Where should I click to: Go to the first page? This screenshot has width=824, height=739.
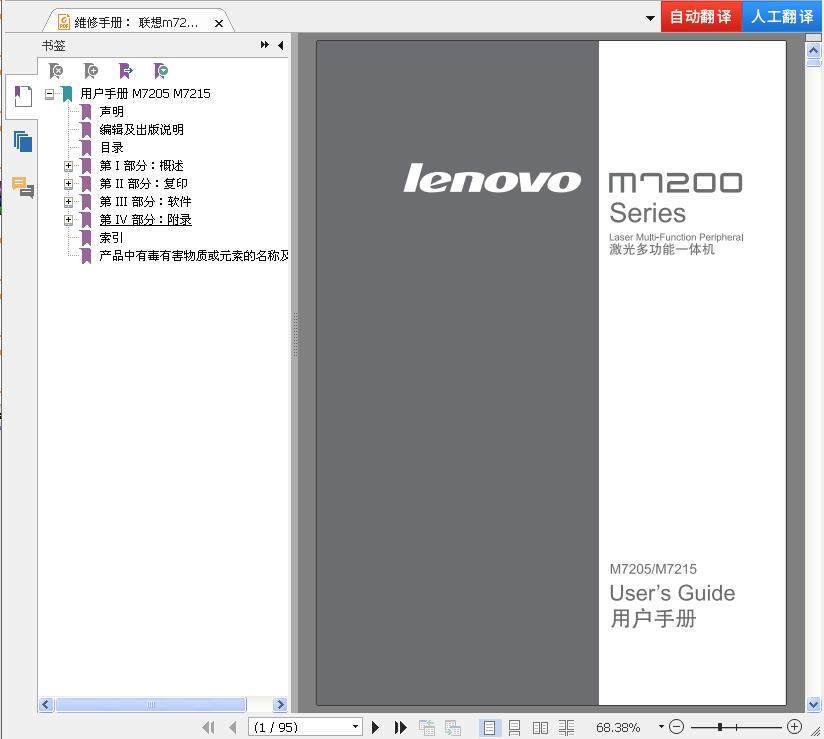[209, 727]
